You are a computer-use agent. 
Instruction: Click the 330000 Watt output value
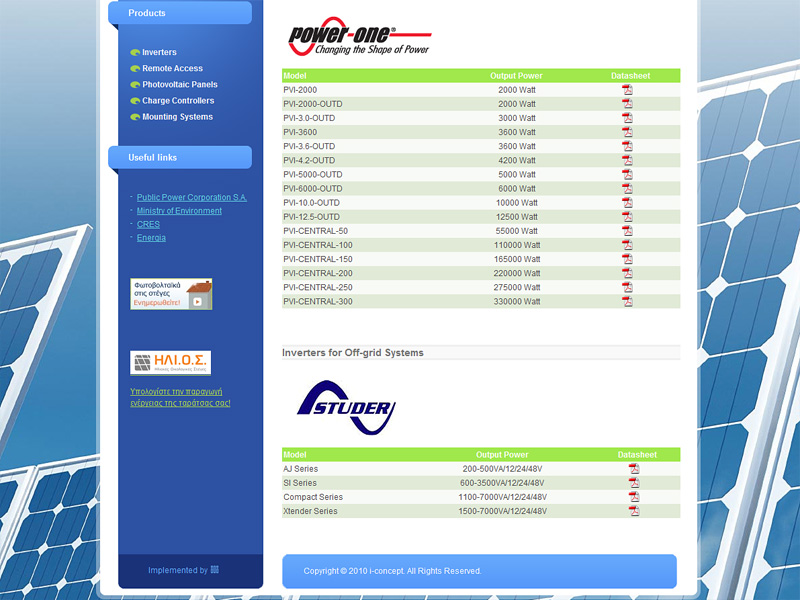[x=517, y=302]
